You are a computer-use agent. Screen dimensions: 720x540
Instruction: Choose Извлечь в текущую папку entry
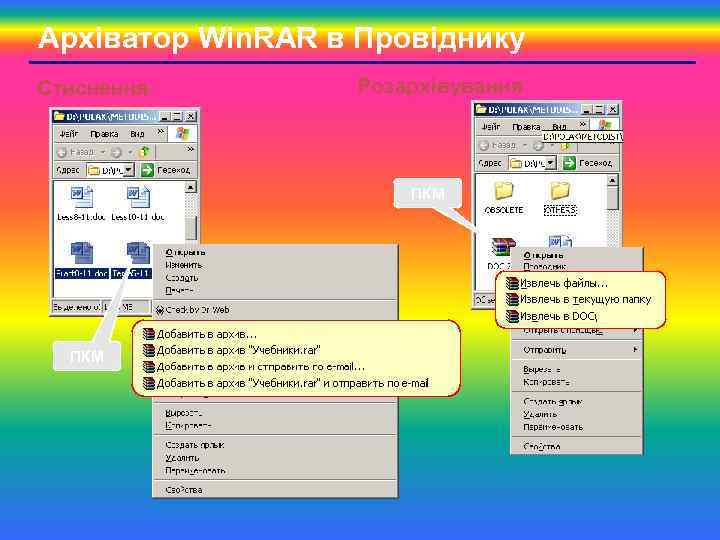coord(580,299)
